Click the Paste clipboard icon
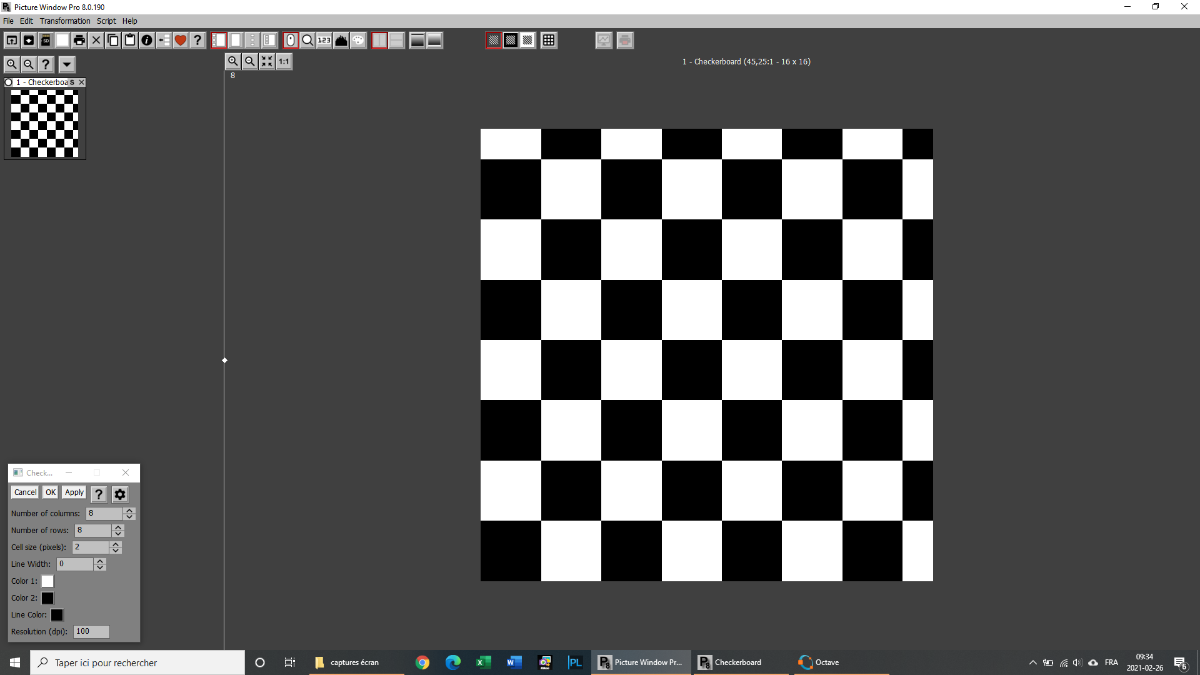Screen dimensions: 1200x675 [129, 40]
